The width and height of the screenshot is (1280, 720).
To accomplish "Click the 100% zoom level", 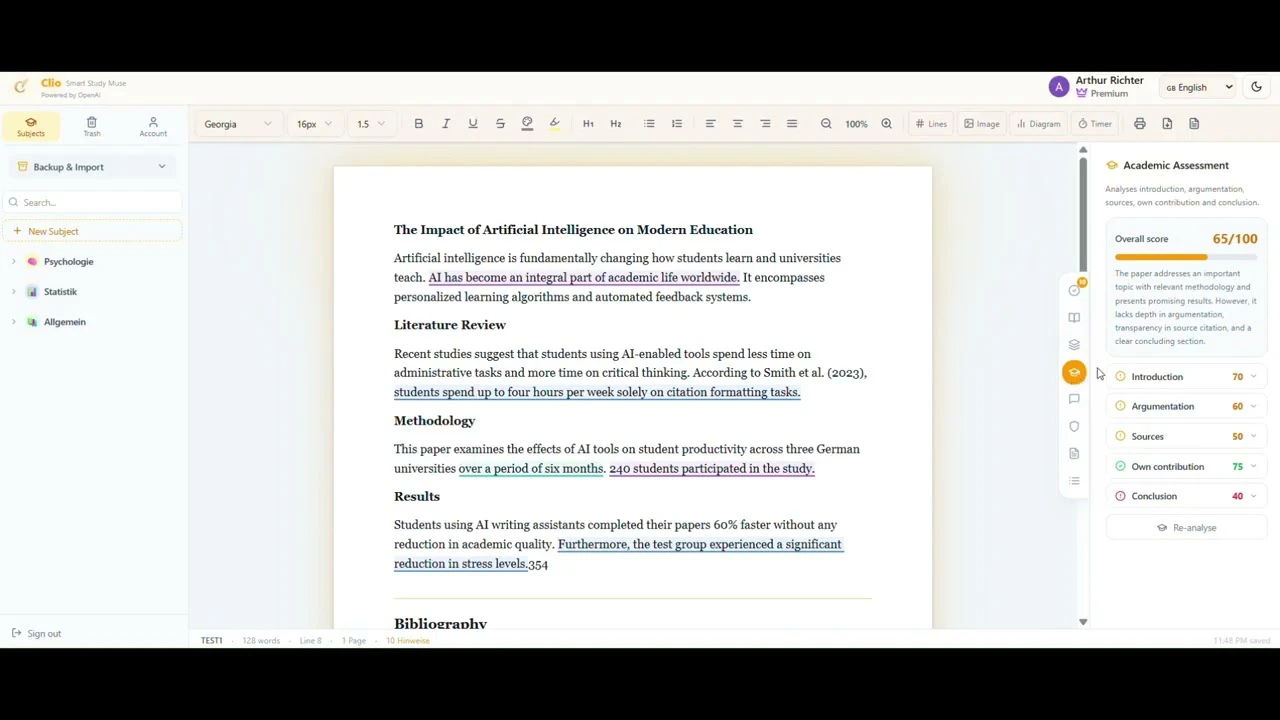I will [x=856, y=124].
